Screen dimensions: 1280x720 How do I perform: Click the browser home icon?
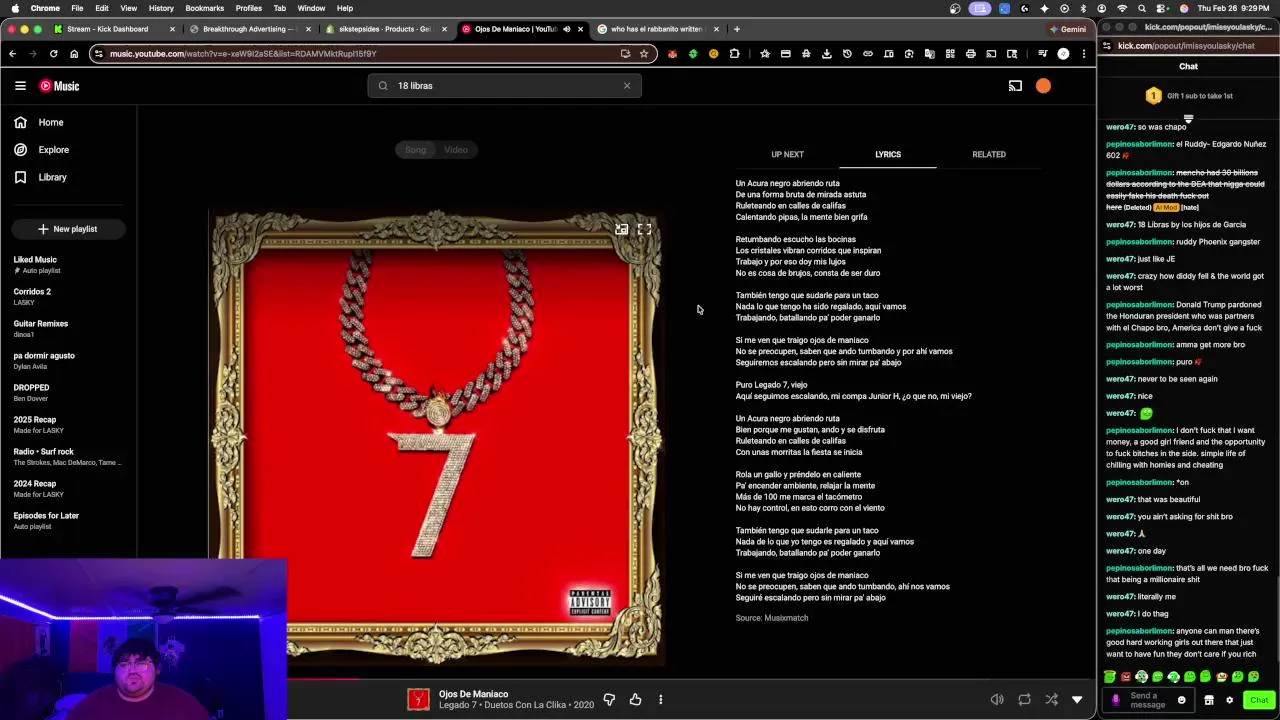coord(74,54)
